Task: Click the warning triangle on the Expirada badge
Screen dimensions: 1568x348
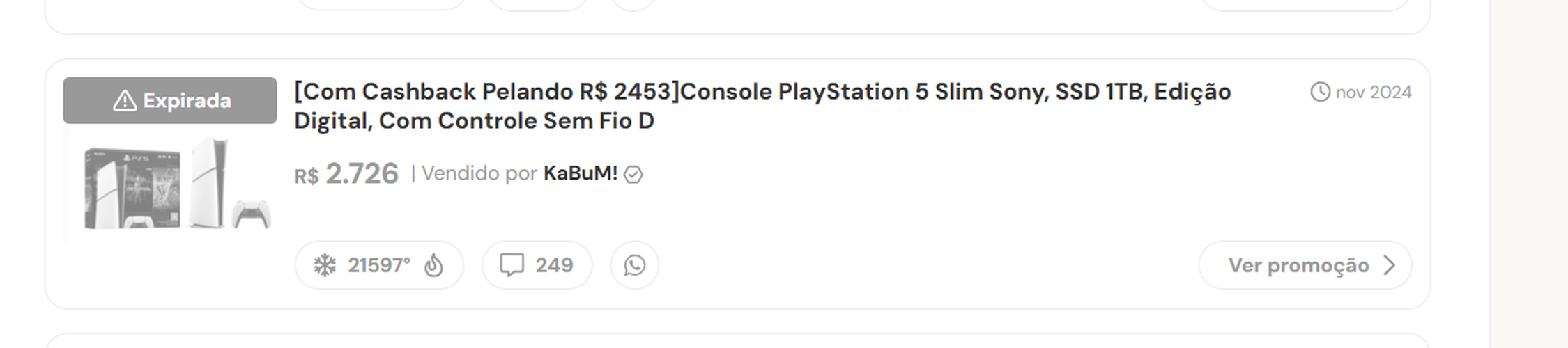Action: click(125, 101)
